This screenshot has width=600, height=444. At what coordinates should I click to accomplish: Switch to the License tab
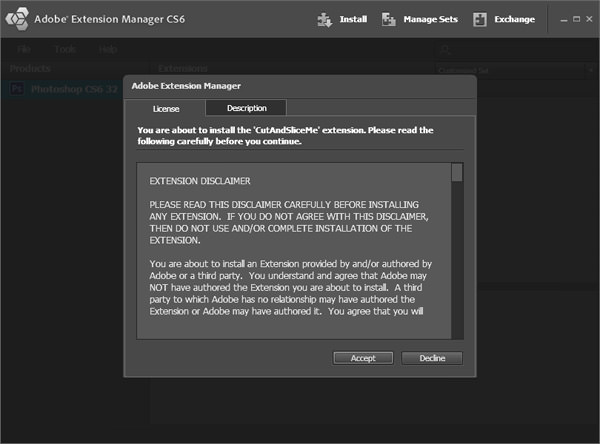pyautogui.click(x=166, y=109)
